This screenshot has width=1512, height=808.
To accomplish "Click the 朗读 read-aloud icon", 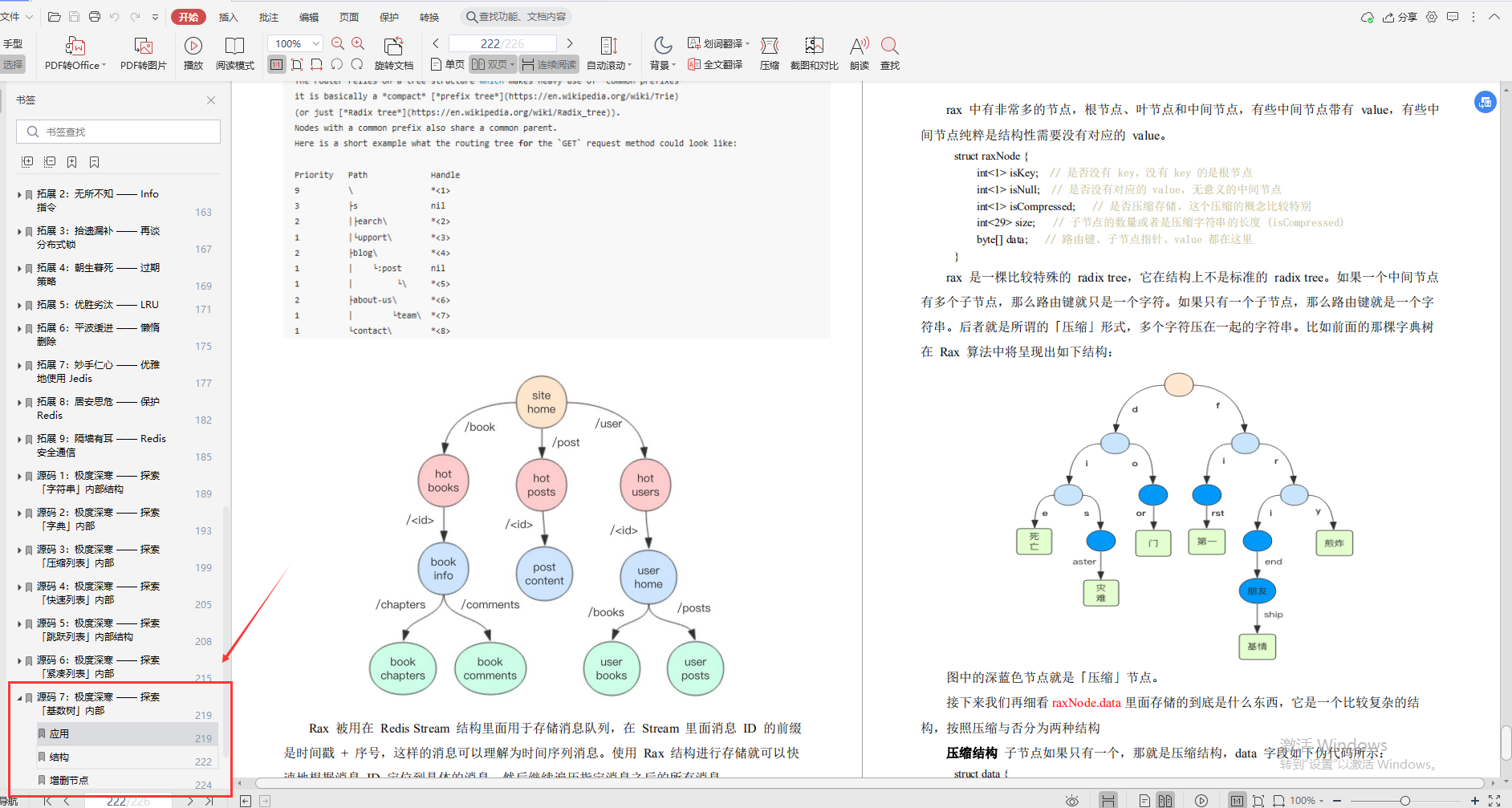I will (860, 46).
